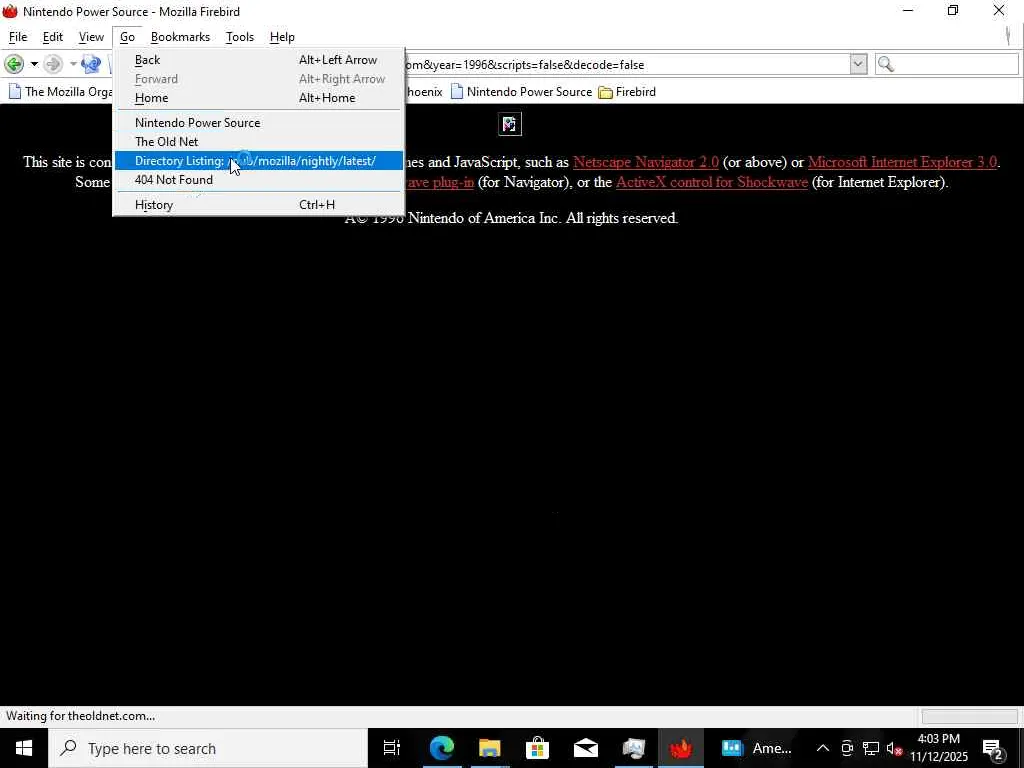Click the green Back arrow toolbar button
The height and width of the screenshot is (768, 1024).
click(14, 64)
